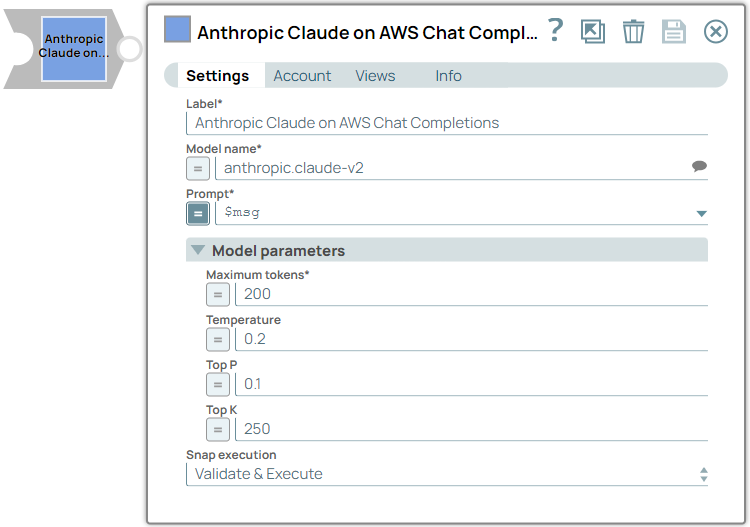Toggle expression button for Maximum tokens
Image resolution: width=750 pixels, height=527 pixels.
218,295
